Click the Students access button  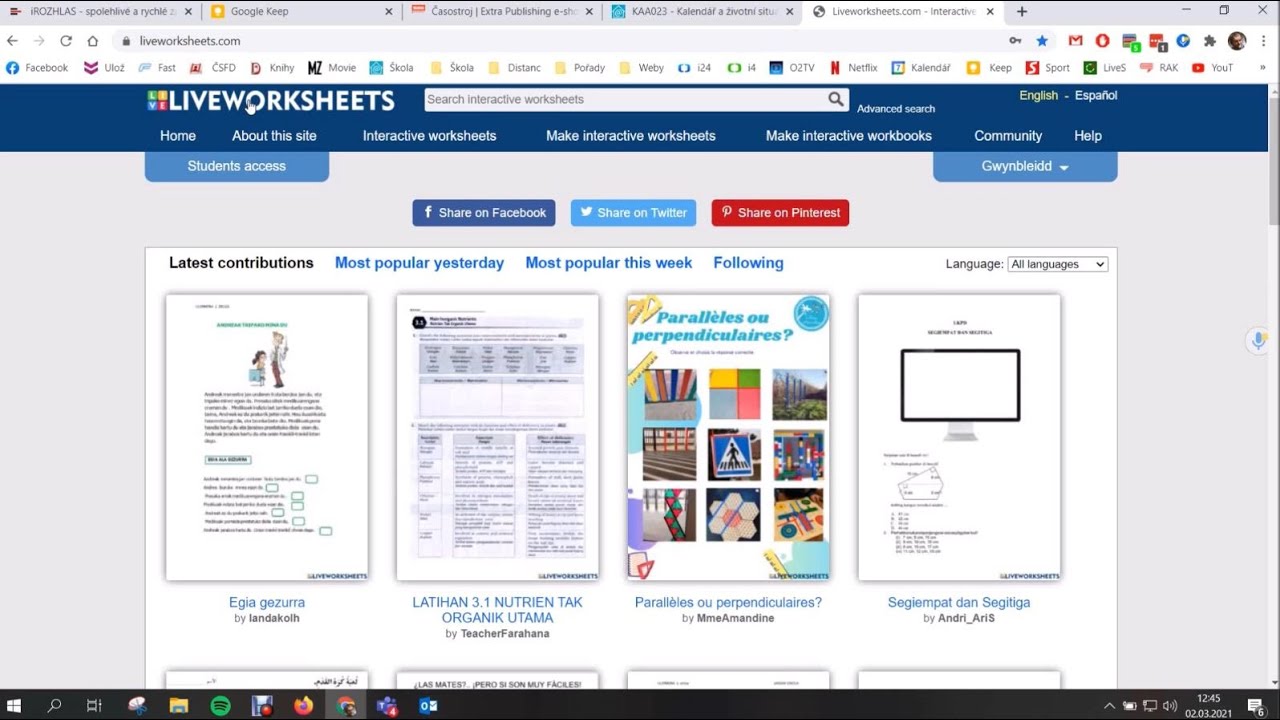click(237, 166)
